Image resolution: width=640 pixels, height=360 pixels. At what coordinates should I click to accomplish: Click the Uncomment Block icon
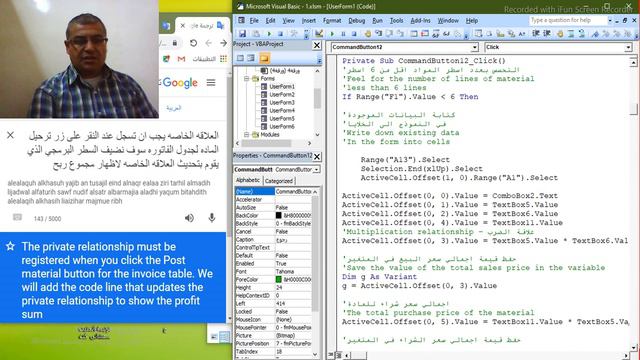click(x=582, y=34)
